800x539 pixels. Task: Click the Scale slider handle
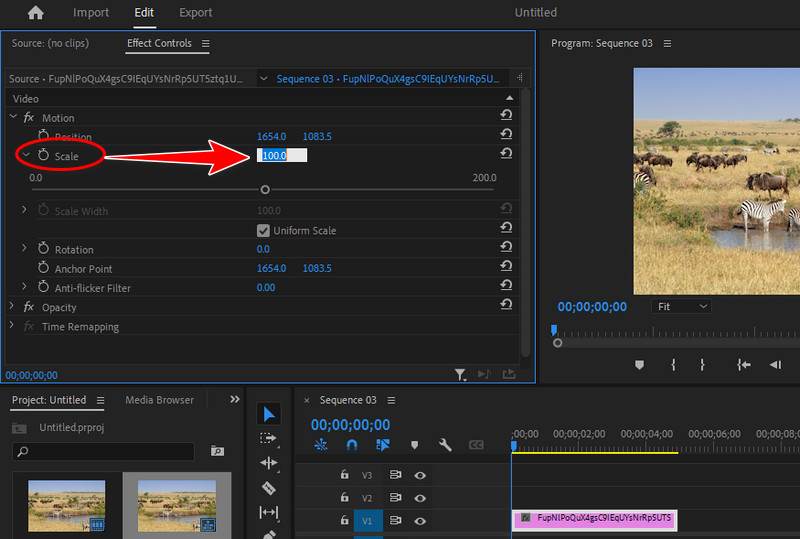click(x=265, y=190)
